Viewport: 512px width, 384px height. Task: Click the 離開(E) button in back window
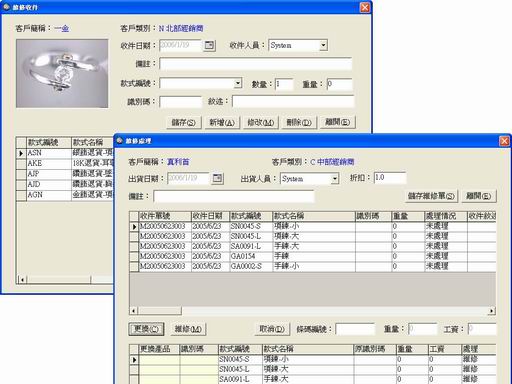tap(337, 122)
